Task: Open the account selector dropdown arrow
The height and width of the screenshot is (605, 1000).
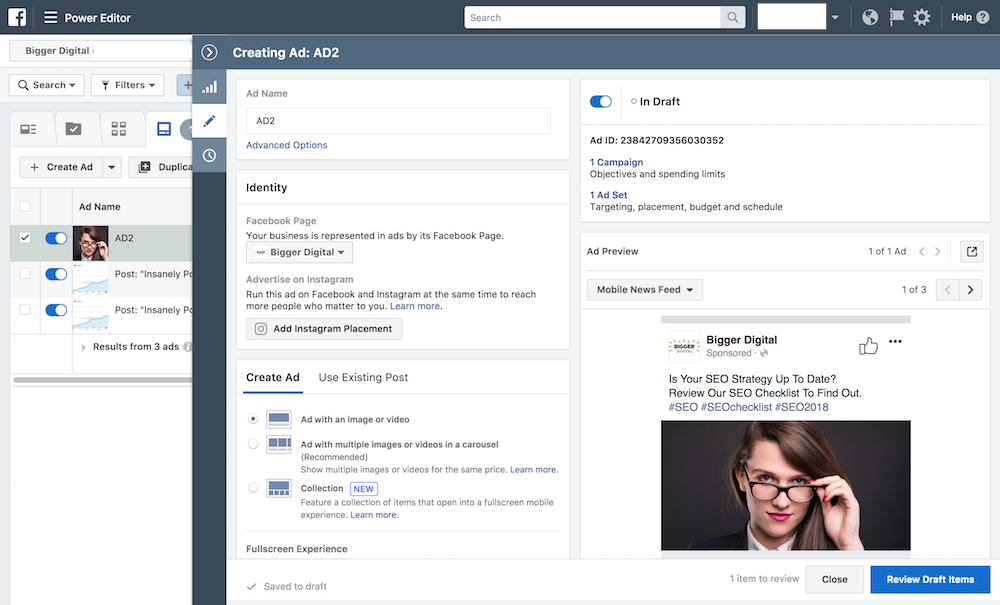Action: tap(835, 17)
